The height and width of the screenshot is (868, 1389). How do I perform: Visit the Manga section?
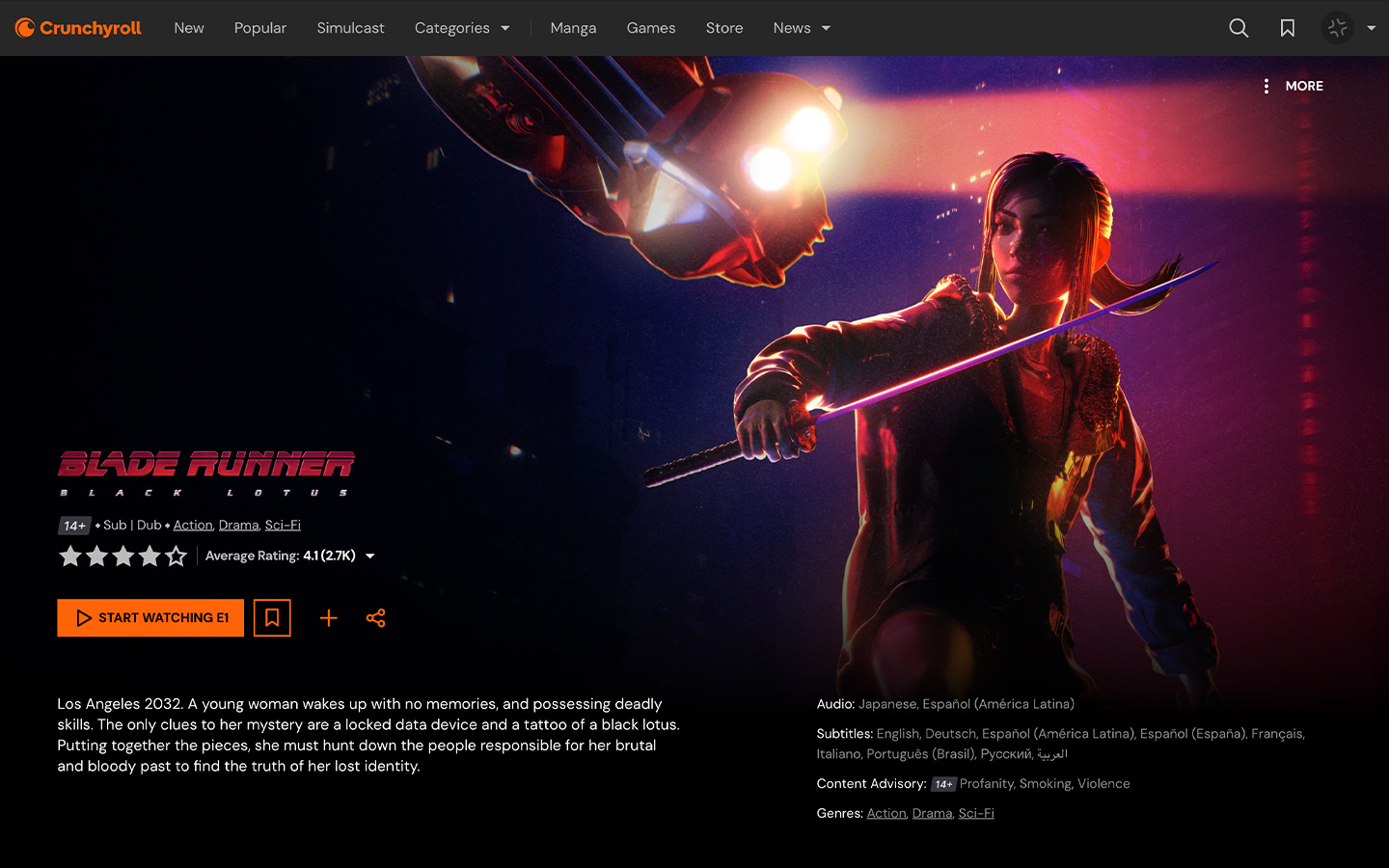tap(573, 28)
